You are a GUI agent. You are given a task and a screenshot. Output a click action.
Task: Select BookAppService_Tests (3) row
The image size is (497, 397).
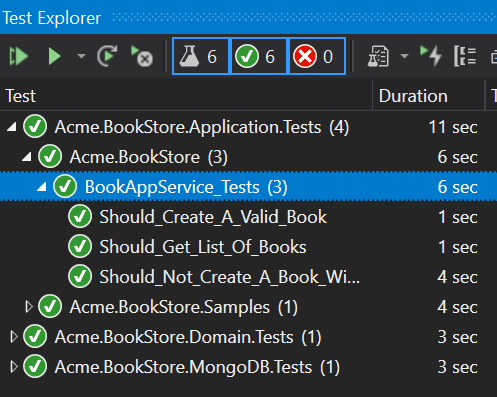click(x=248, y=187)
